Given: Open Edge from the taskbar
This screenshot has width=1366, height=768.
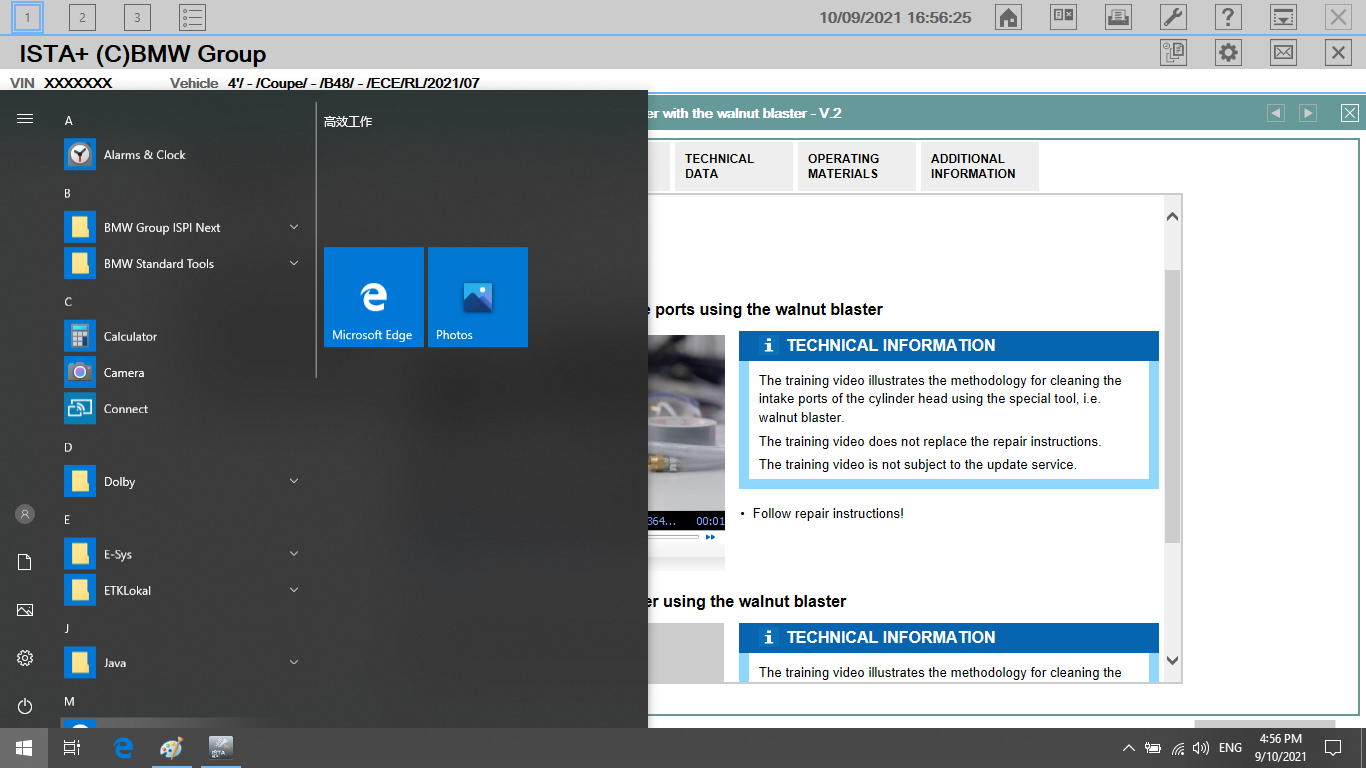Looking at the screenshot, I should [x=123, y=748].
